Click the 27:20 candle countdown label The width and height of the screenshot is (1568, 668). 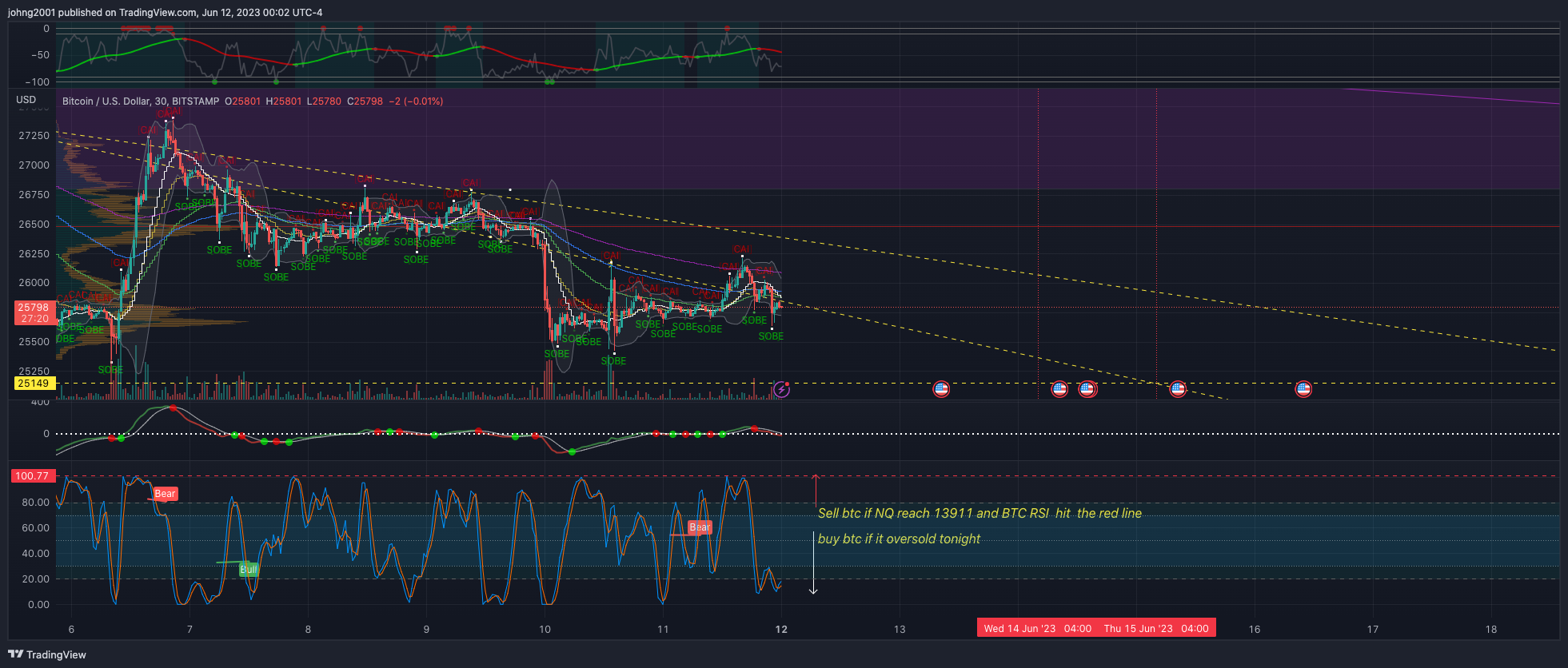click(34, 319)
